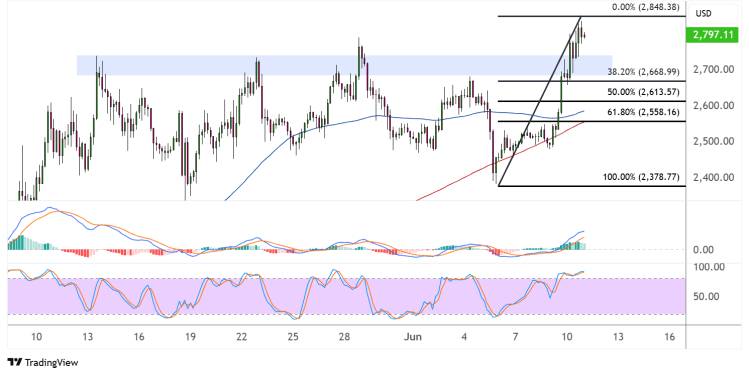749x375 pixels.
Task: Click the 4 date label on time axis
Action: point(464,337)
